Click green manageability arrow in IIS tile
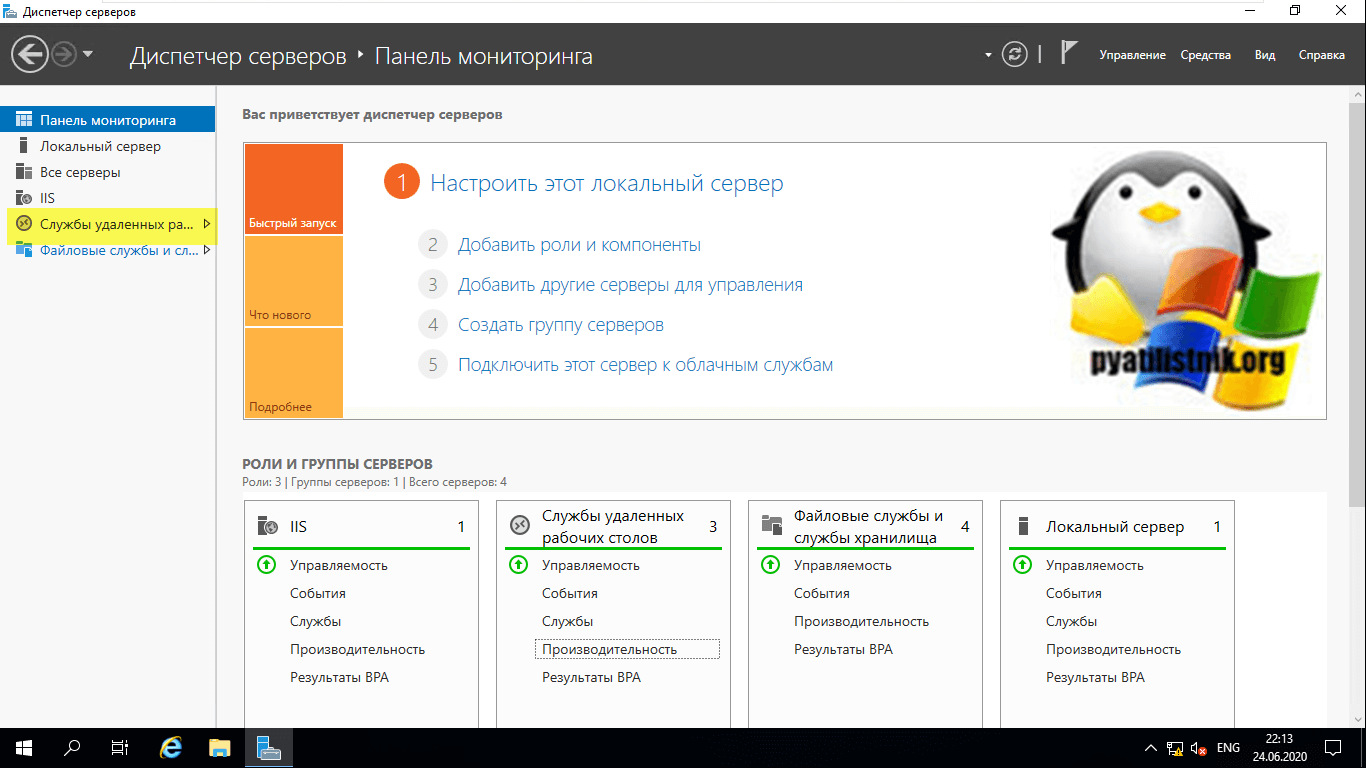 (x=266, y=565)
